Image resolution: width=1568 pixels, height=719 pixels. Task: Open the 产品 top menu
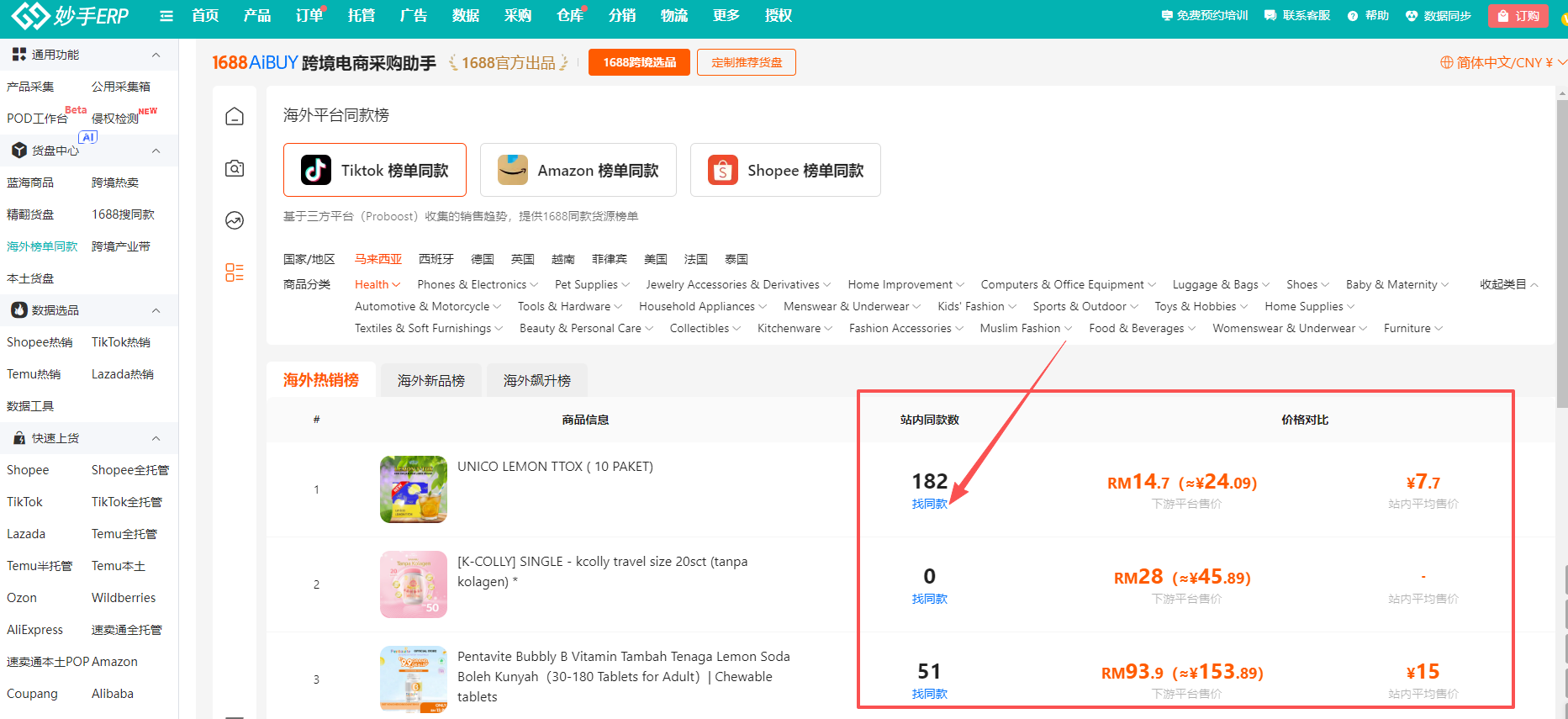[257, 15]
